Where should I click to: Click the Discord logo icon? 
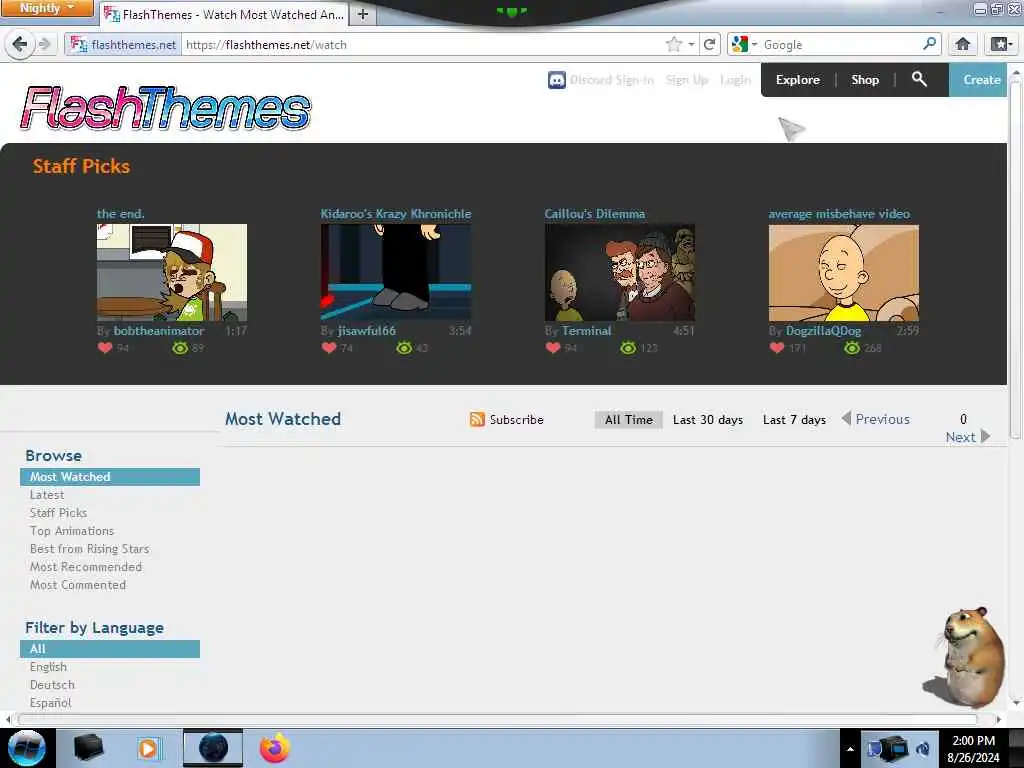556,80
